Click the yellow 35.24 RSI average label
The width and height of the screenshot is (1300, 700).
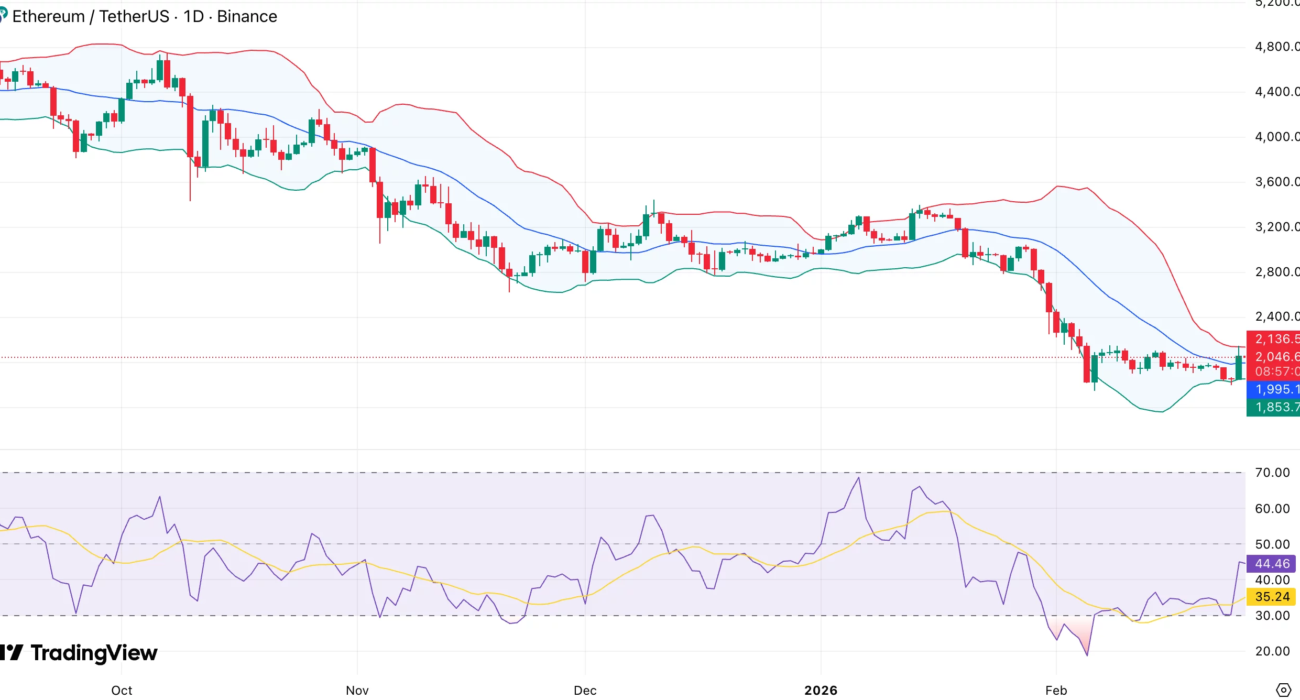tap(1272, 597)
